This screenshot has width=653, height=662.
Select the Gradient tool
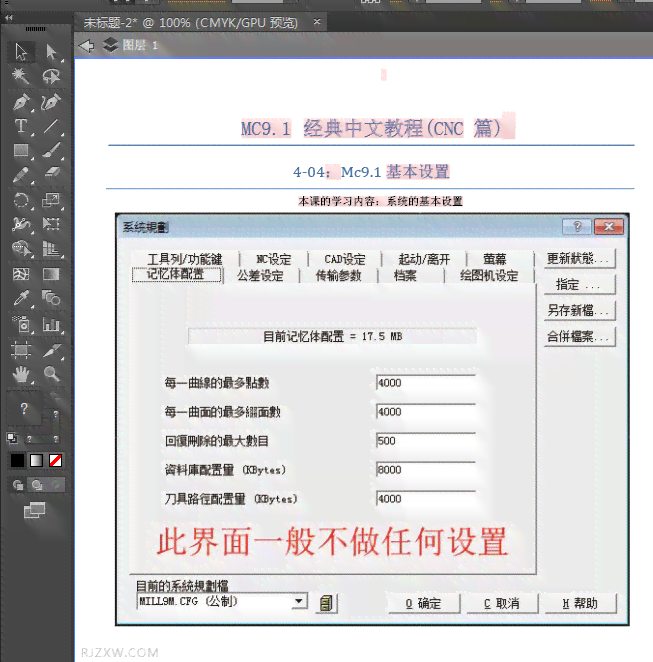pos(51,274)
